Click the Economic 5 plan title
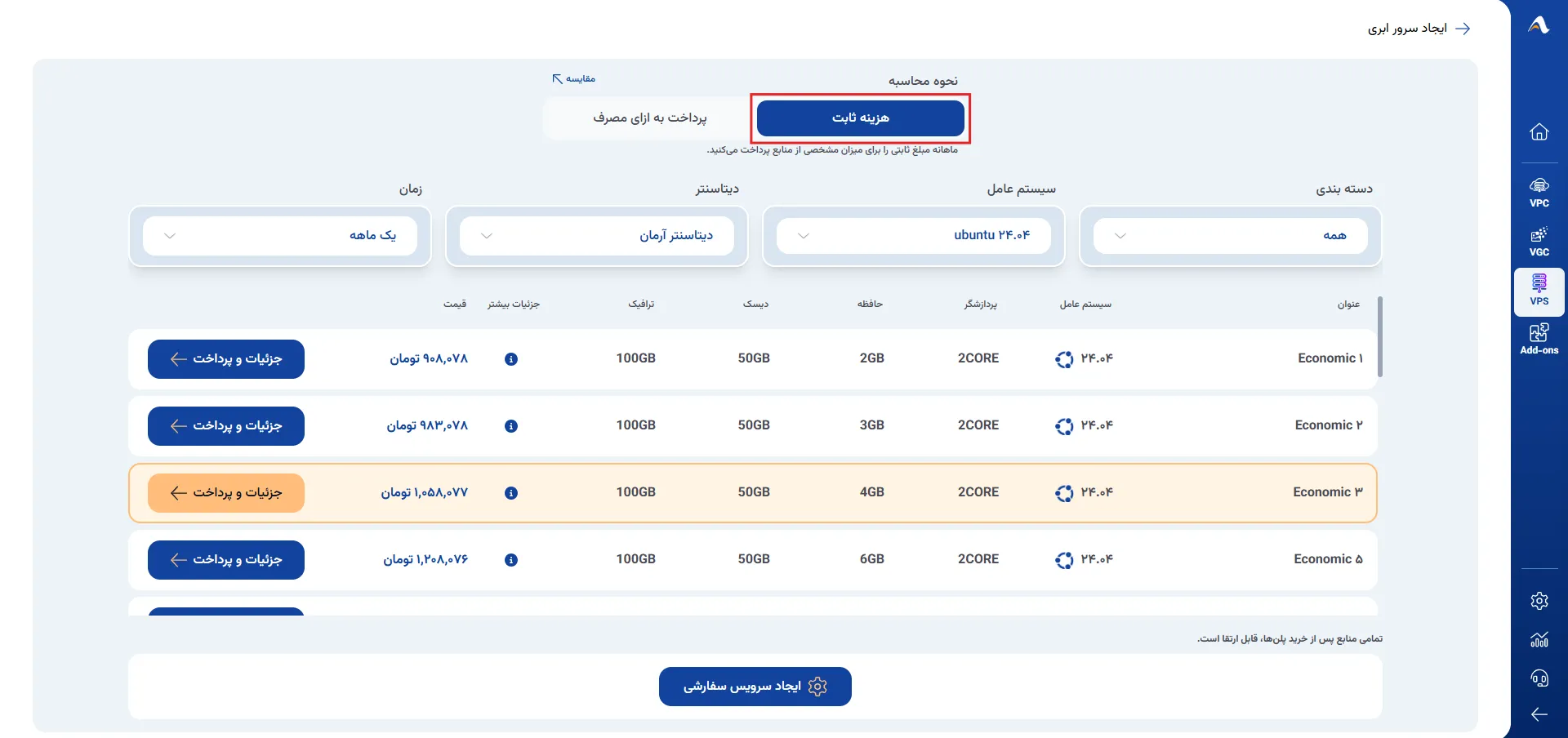 click(x=1328, y=559)
